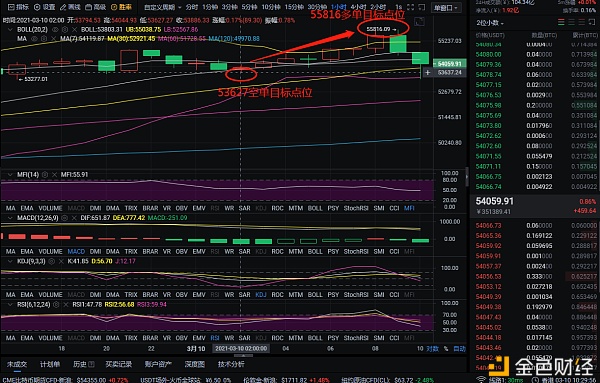Open MACD(12,26,9) settings gear

[65, 218]
